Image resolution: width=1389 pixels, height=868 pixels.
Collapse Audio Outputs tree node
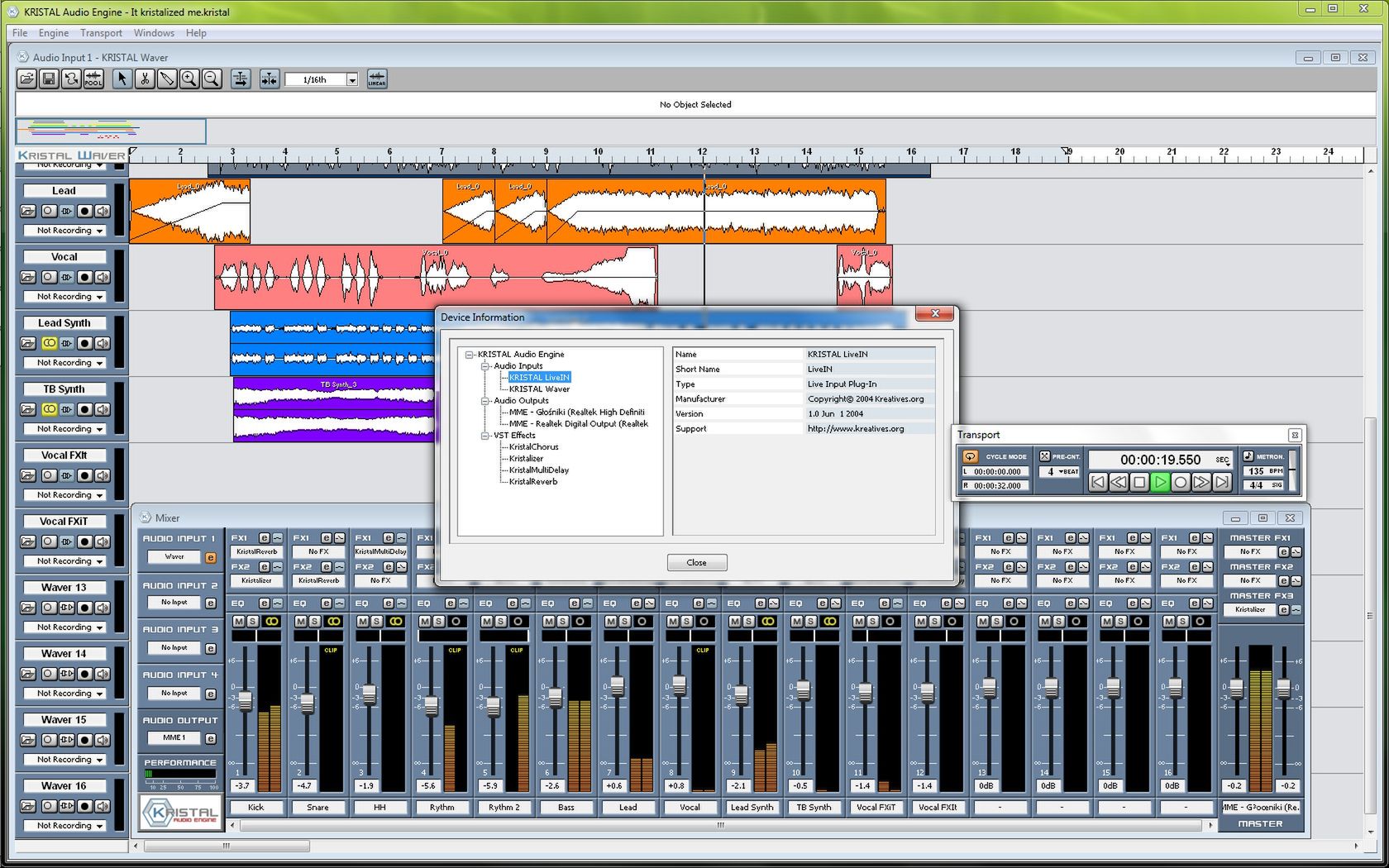pos(485,401)
